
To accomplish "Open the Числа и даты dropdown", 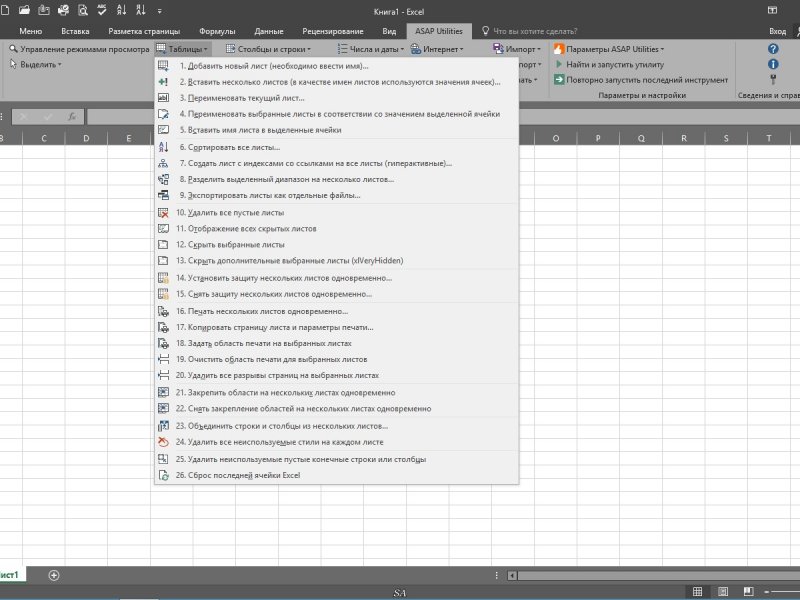I will tap(371, 49).
